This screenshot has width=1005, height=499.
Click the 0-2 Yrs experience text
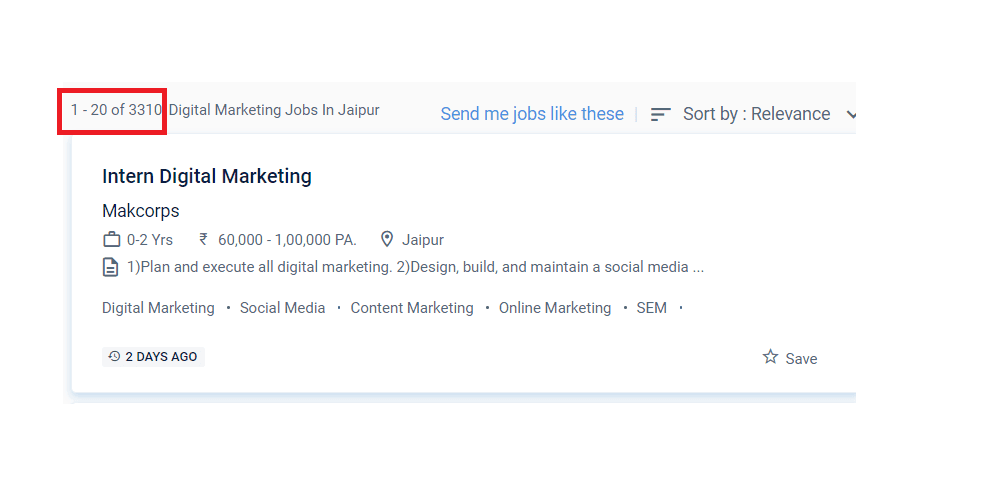click(149, 240)
